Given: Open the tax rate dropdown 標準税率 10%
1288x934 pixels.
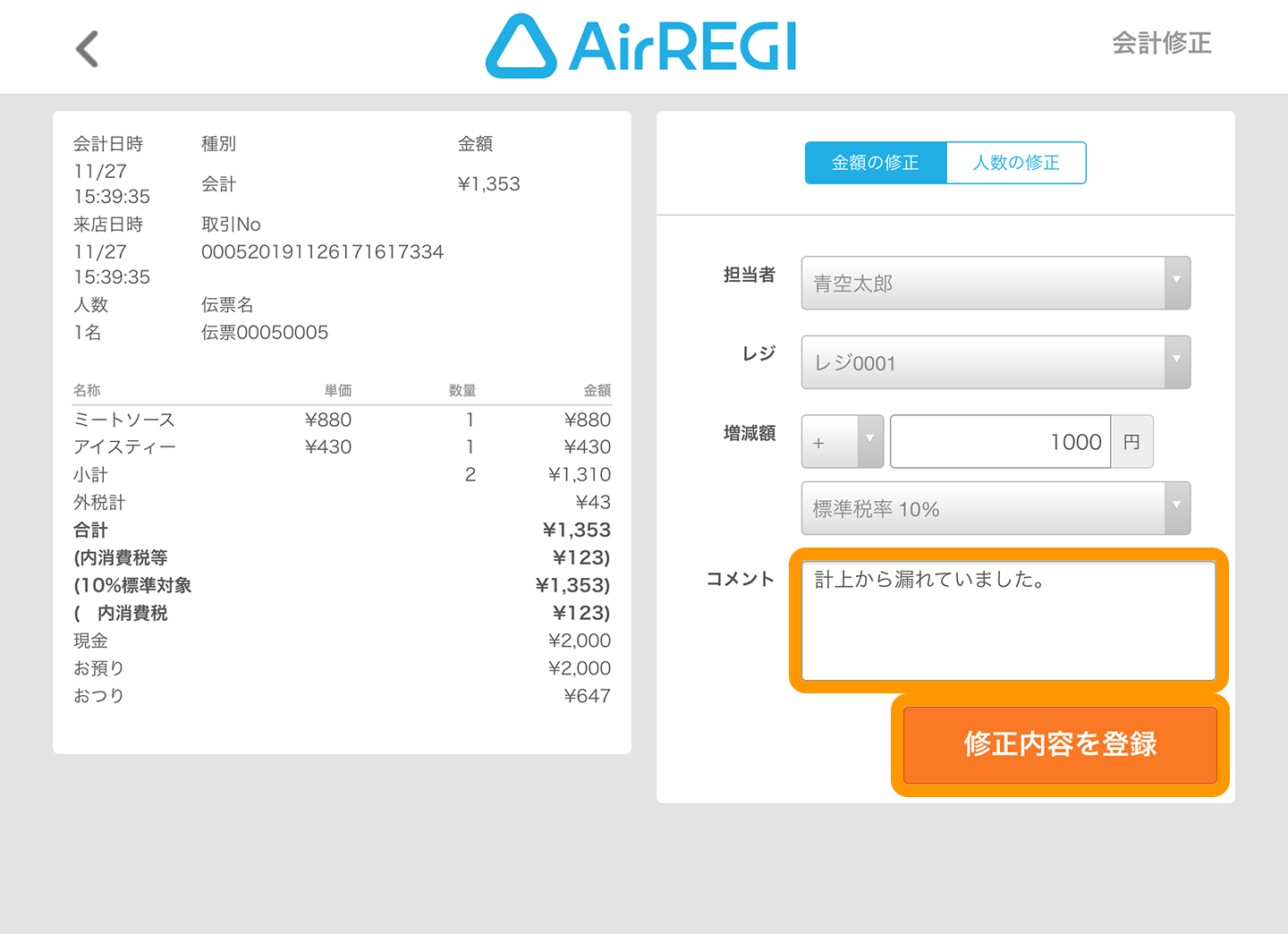Looking at the screenshot, I should [996, 508].
